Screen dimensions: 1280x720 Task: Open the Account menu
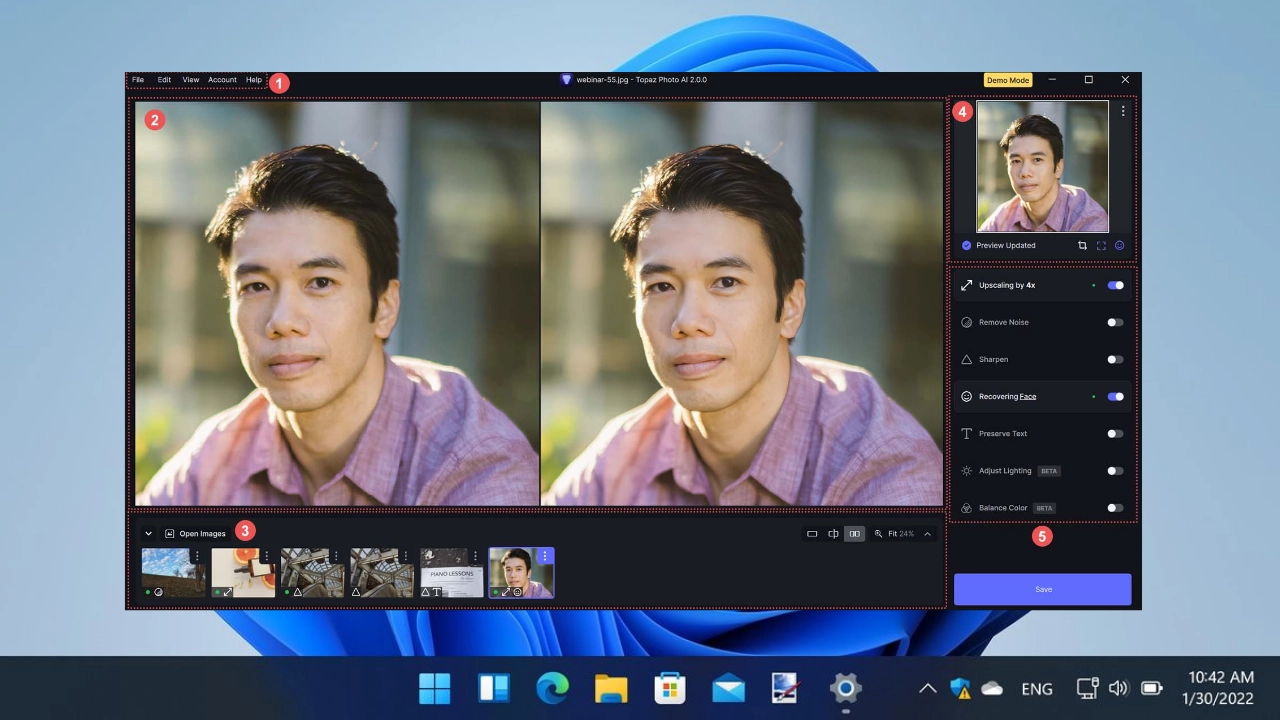(222, 80)
